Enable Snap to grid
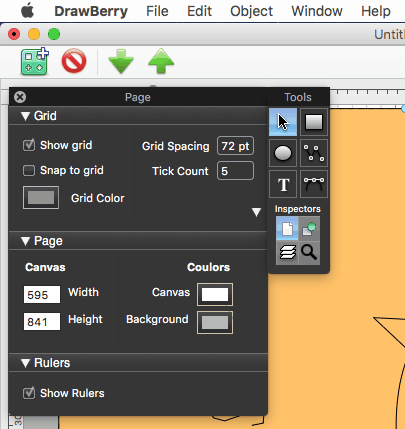 (29, 170)
